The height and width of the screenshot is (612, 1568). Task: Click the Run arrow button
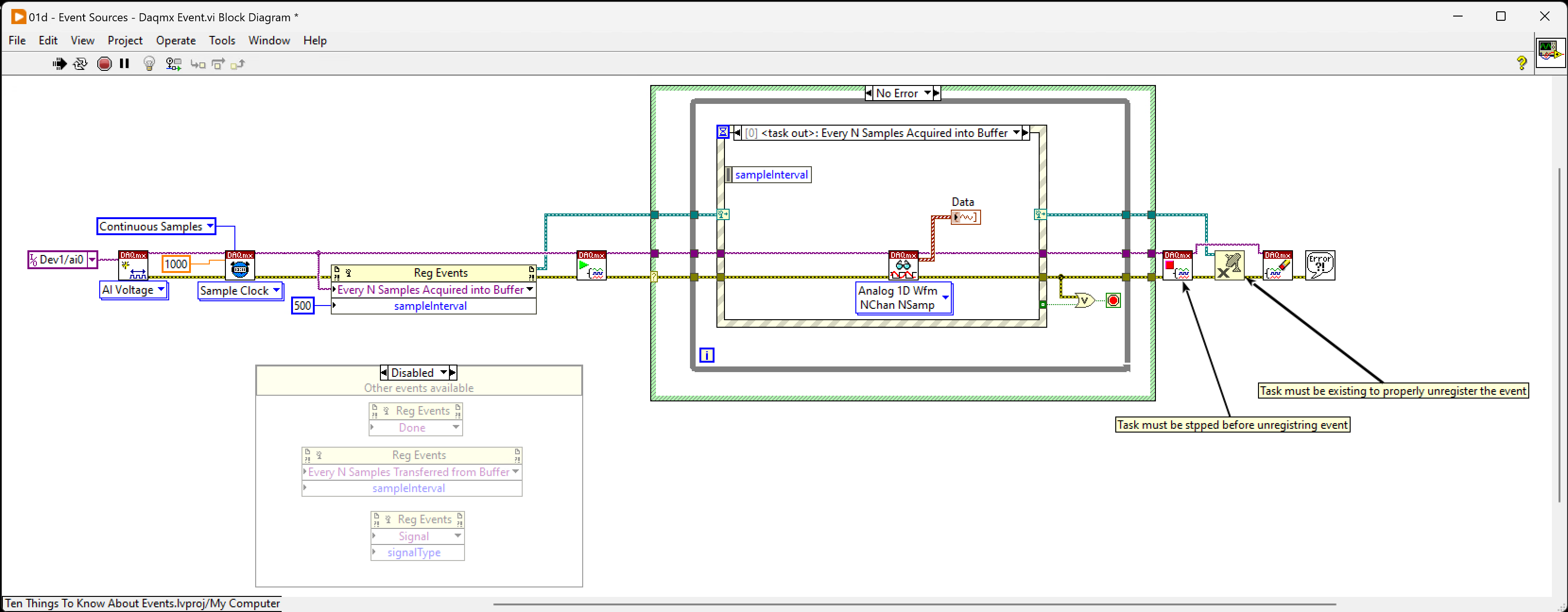[59, 64]
